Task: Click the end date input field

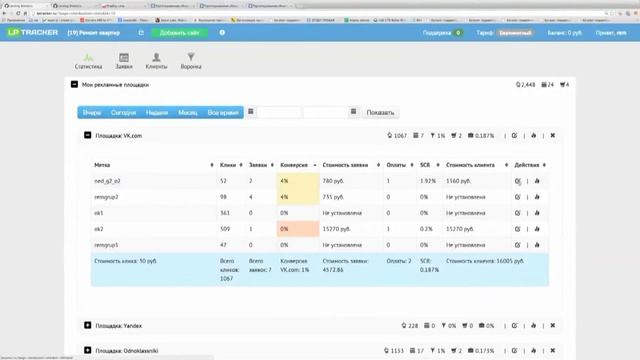Action: 326,112
